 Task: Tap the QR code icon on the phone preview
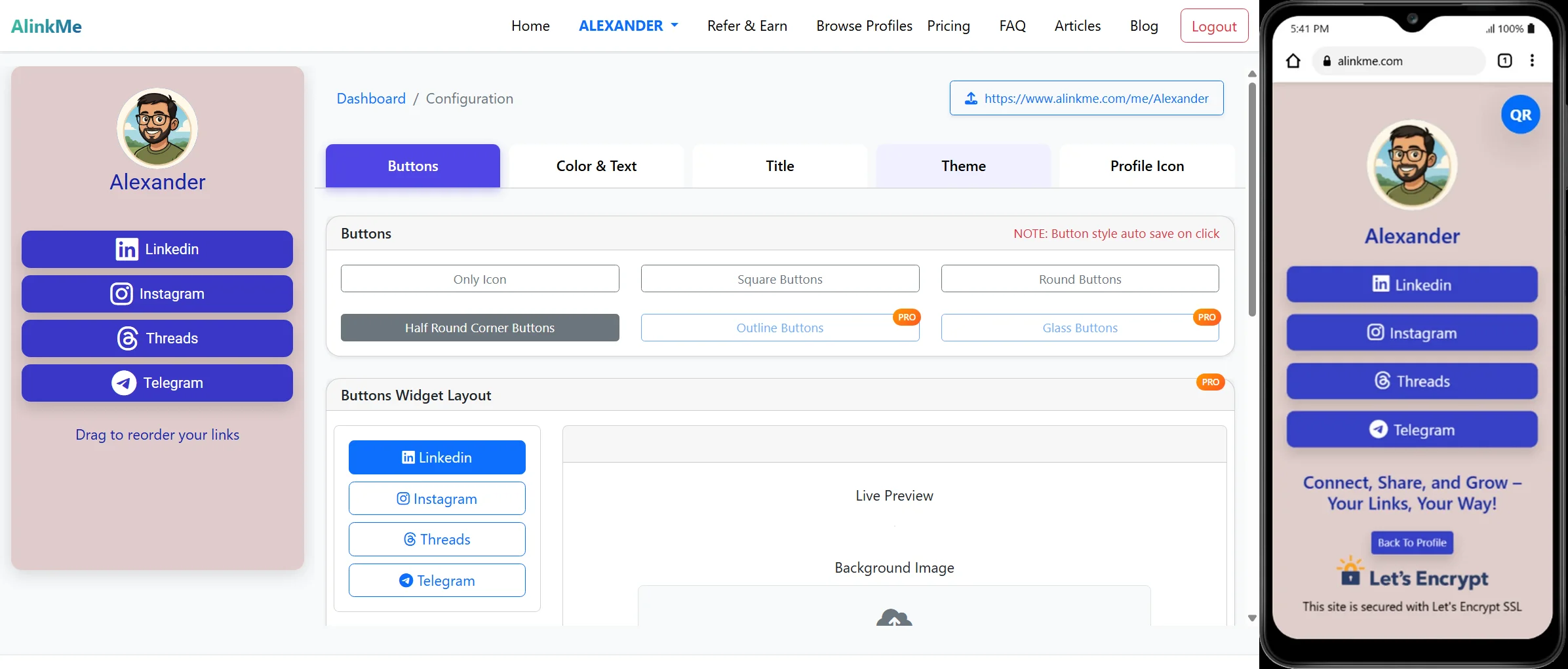(x=1521, y=114)
